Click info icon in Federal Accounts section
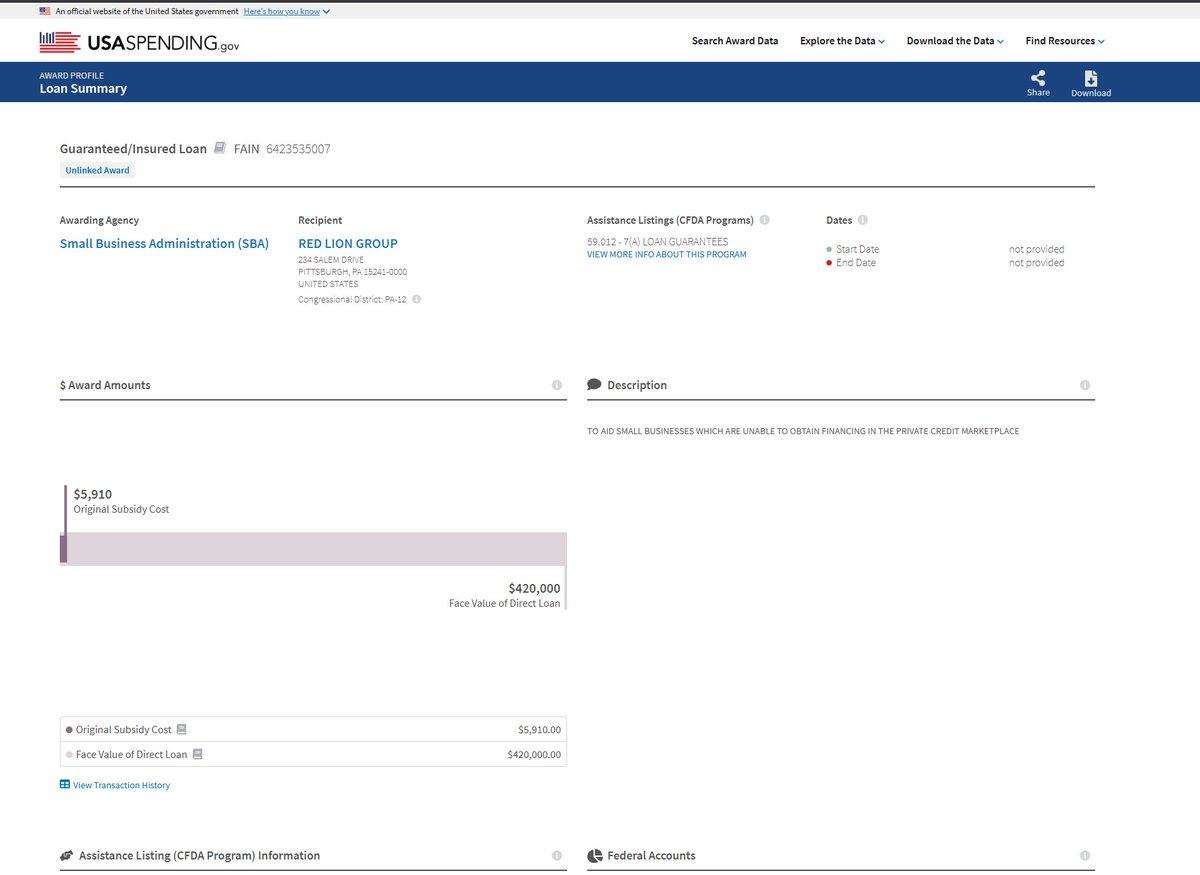 click(x=1085, y=856)
